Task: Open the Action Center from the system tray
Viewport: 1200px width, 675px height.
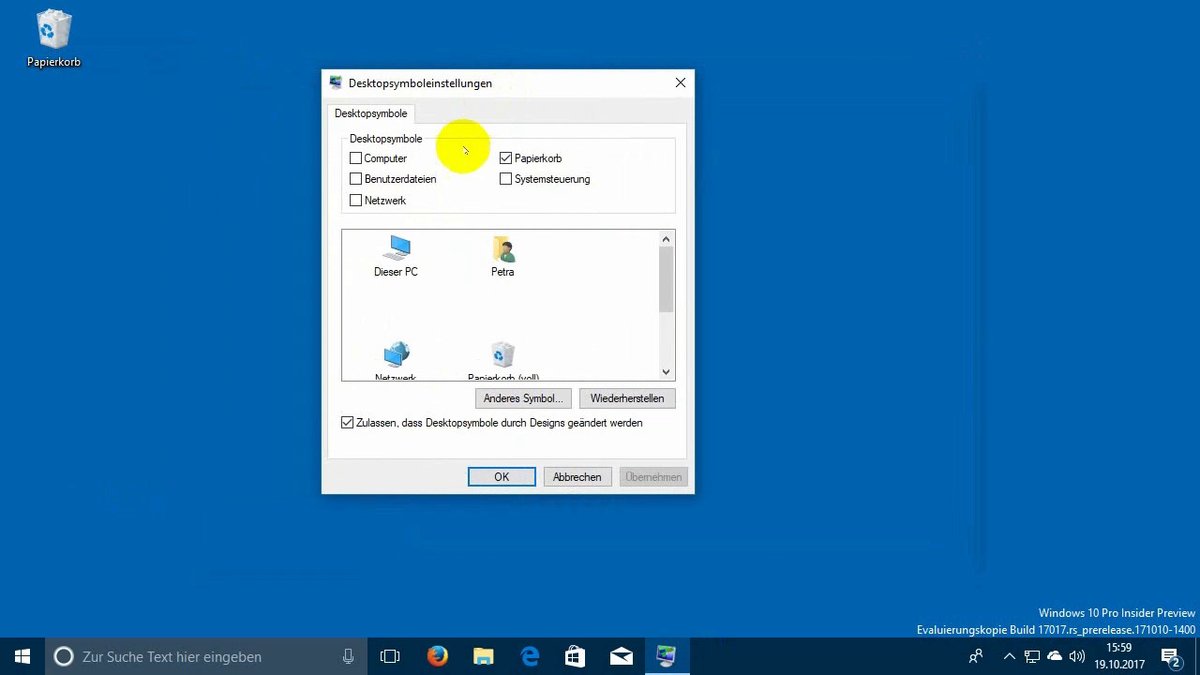Action: 1170,656
